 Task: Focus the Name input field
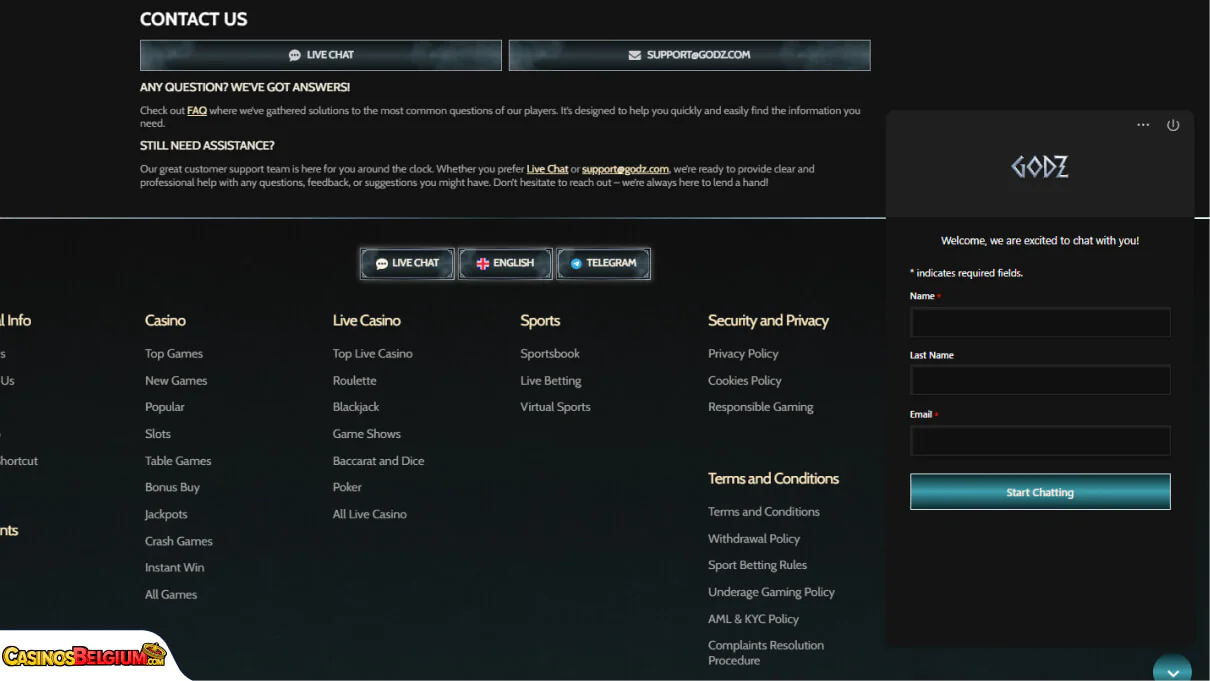[1040, 322]
